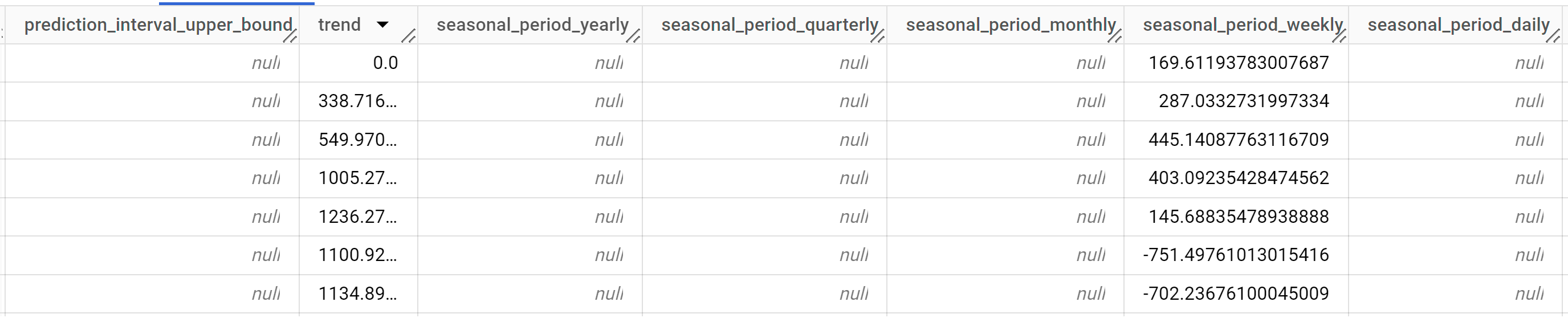Click seasonal_period_yearly column resize handle
1568x318 pixels.
coord(633,36)
